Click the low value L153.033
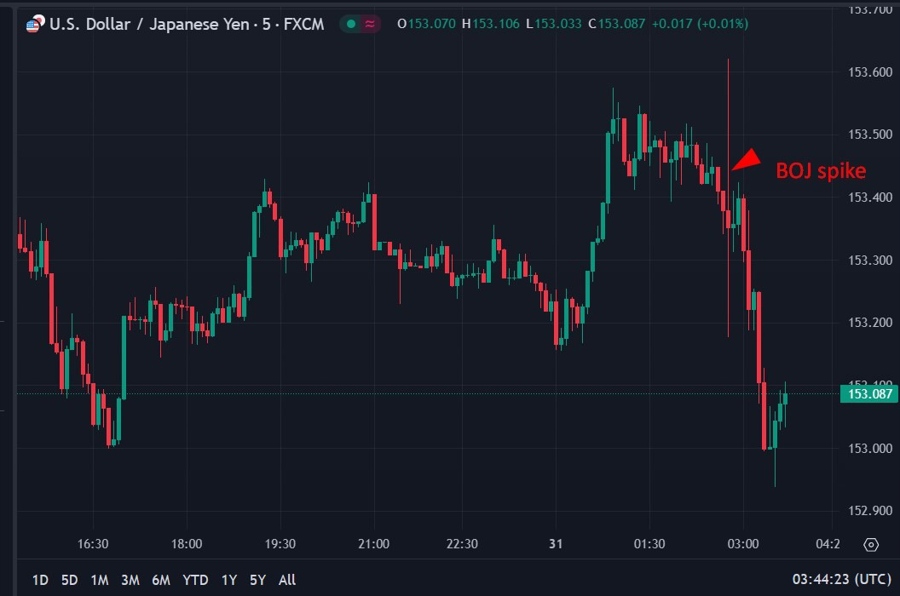 554,24
